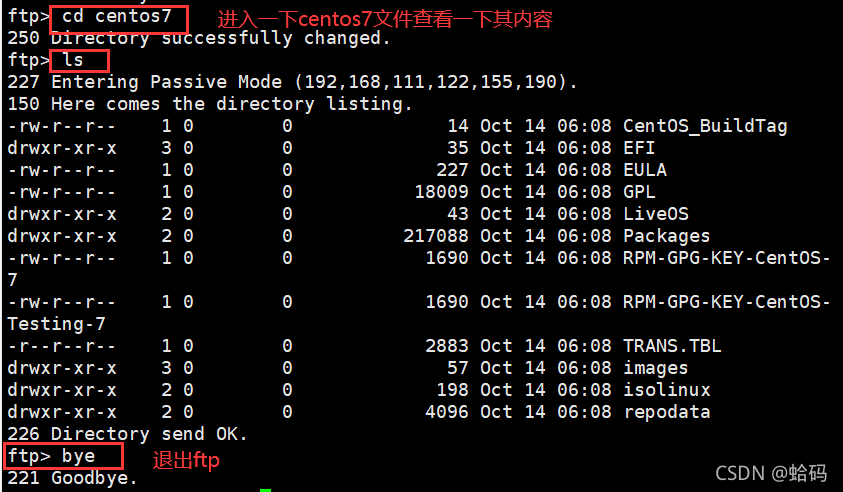Click the 'CSDN @蛤码' watermark
This screenshot has width=843, height=492.
pos(771,473)
